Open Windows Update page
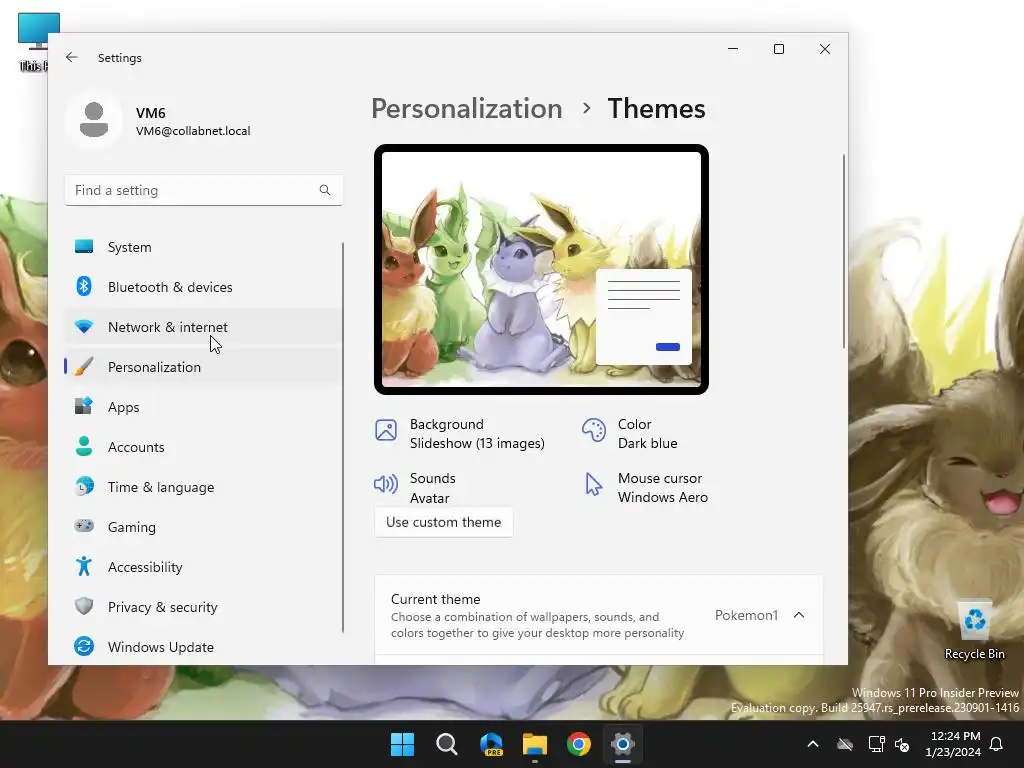 point(203,647)
